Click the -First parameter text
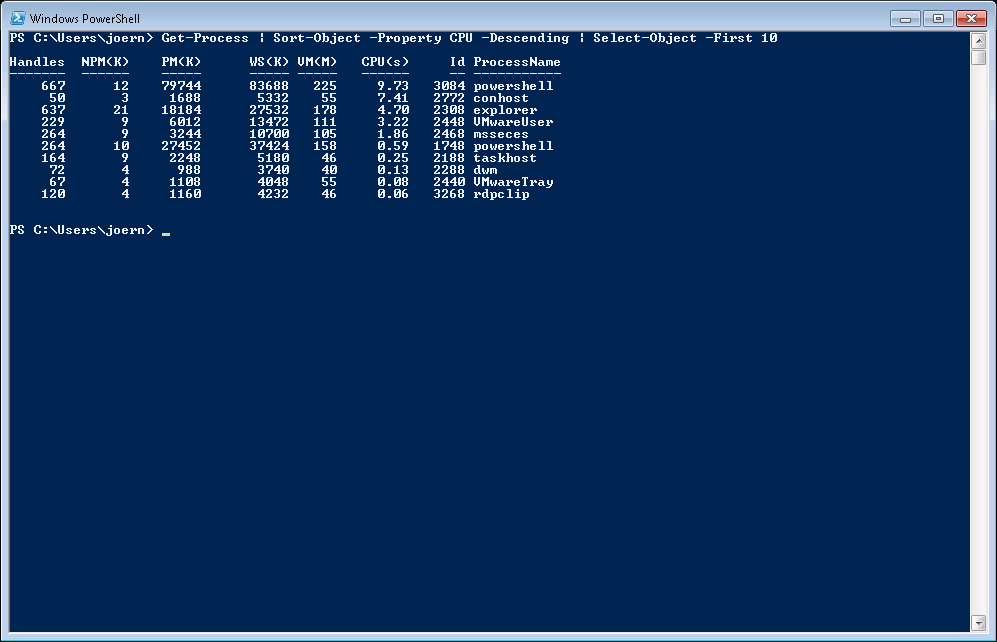This screenshot has height=642, width=997. coord(729,38)
